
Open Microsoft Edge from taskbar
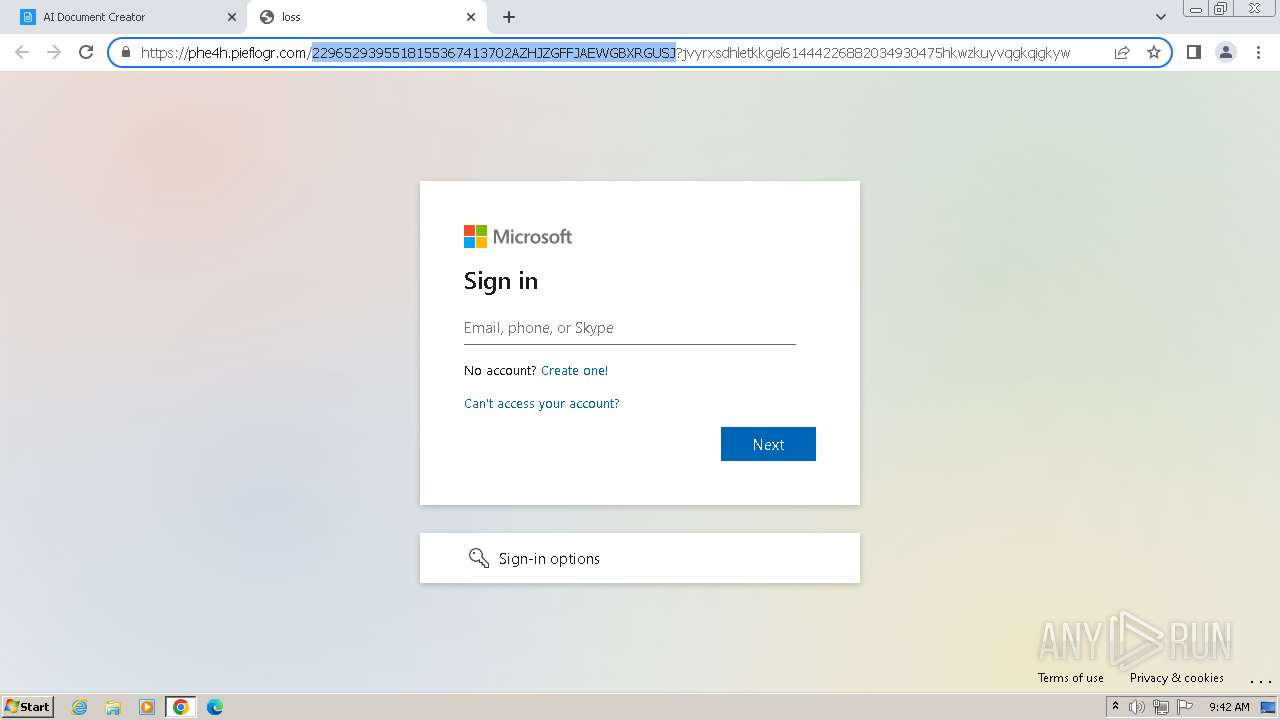pos(215,707)
